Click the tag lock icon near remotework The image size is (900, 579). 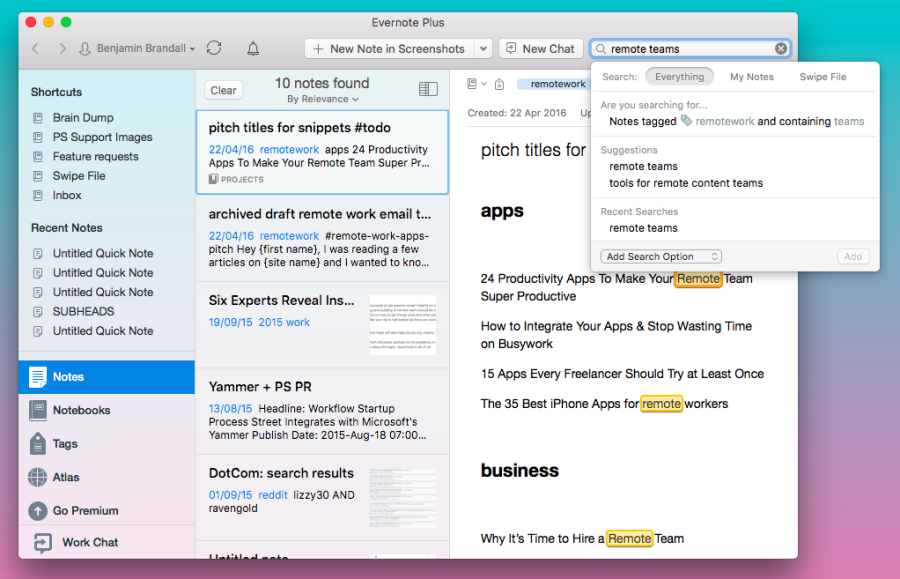(499, 84)
